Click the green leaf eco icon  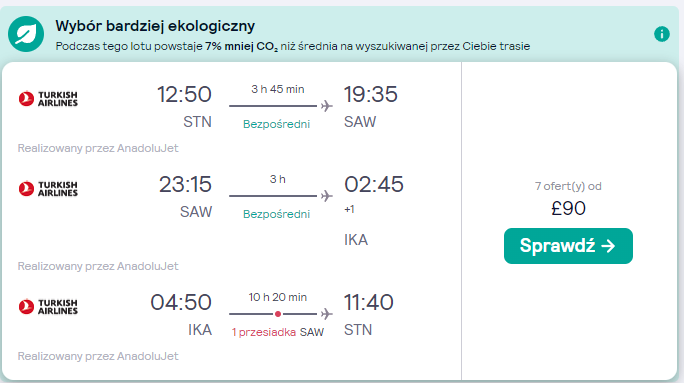(x=26, y=34)
